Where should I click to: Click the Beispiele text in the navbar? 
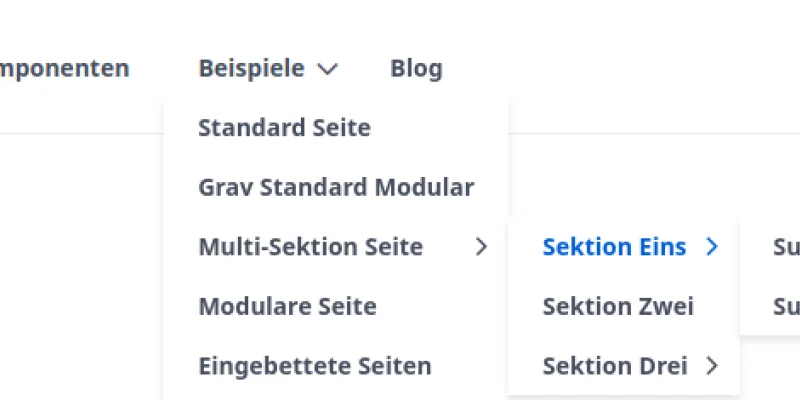(251, 69)
